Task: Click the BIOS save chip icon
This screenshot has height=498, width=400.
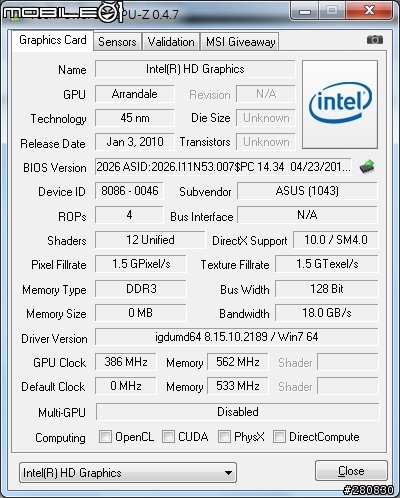Action: point(367,166)
